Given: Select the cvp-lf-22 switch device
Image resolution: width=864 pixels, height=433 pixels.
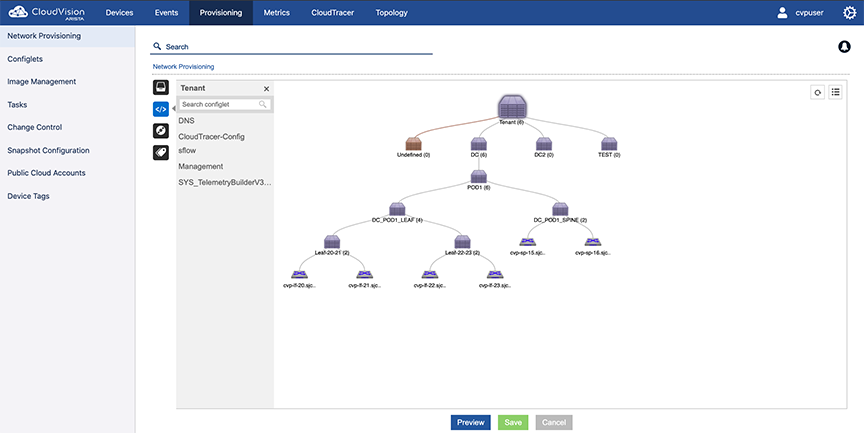Looking at the screenshot, I should (430, 274).
